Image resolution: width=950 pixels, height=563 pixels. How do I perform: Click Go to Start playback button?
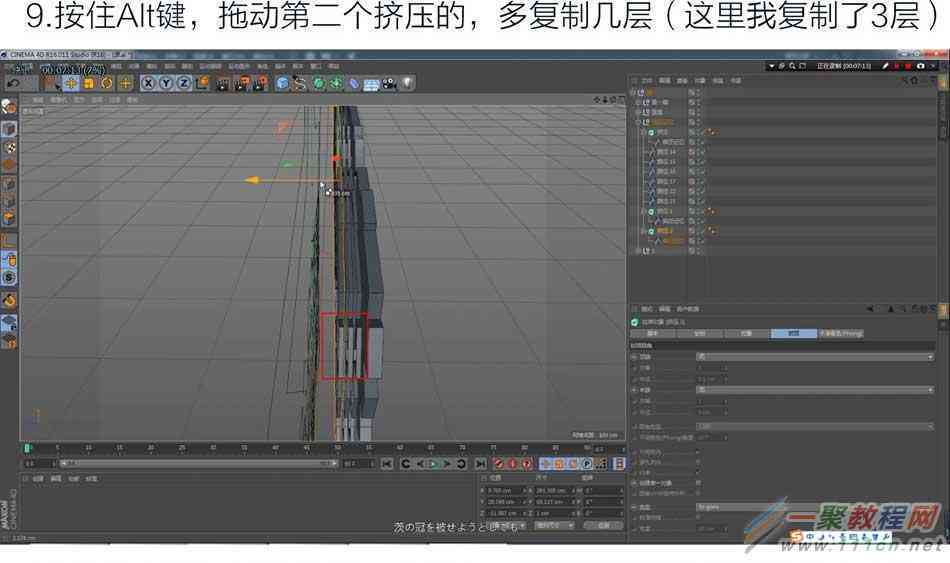(387, 464)
